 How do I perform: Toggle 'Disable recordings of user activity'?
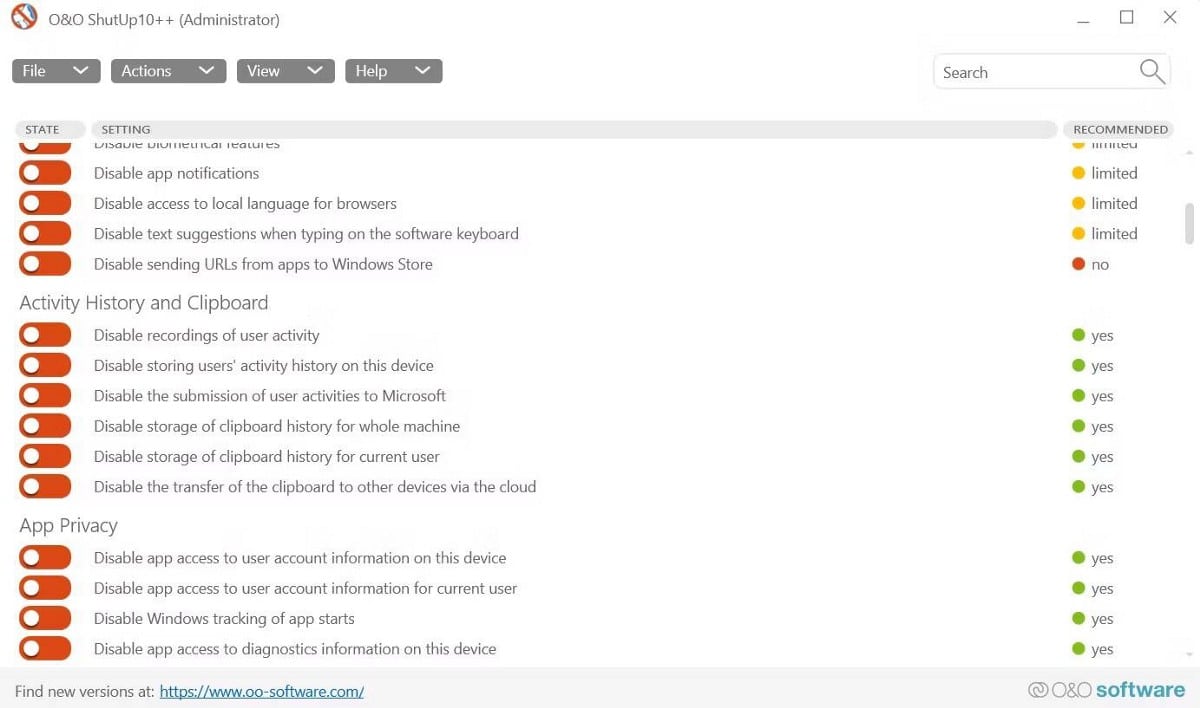44,334
